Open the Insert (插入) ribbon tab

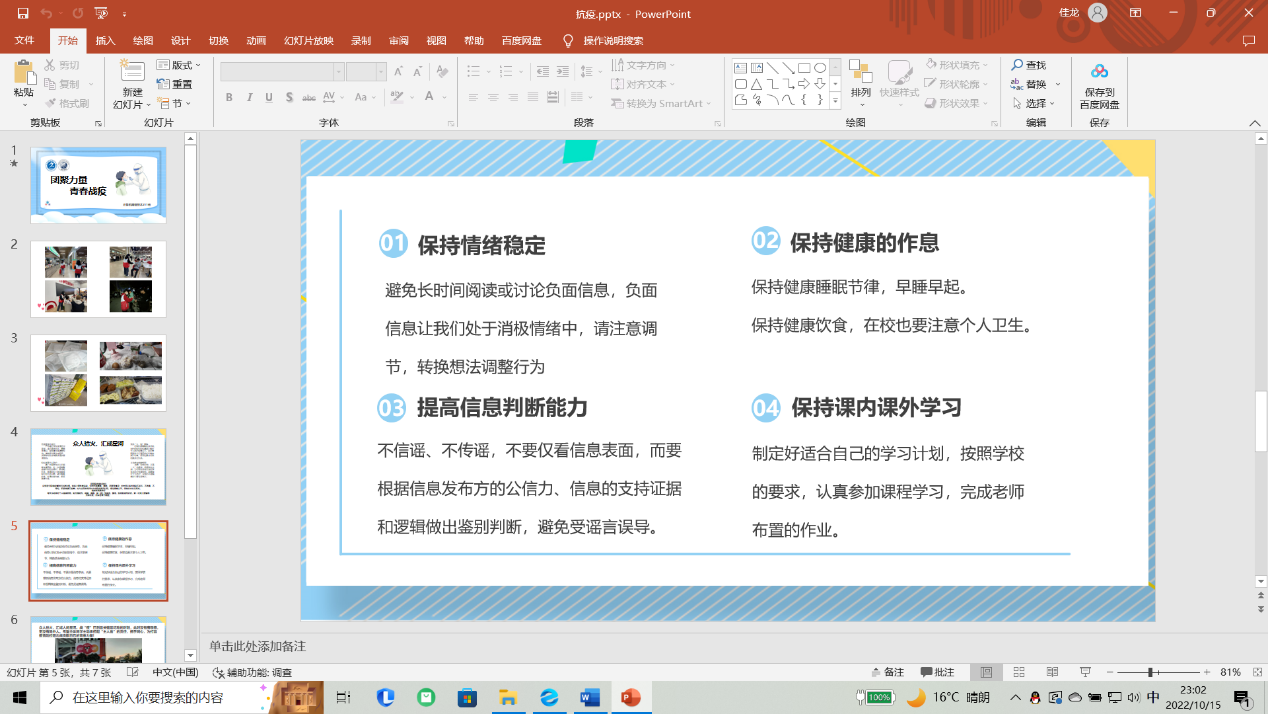pos(105,41)
